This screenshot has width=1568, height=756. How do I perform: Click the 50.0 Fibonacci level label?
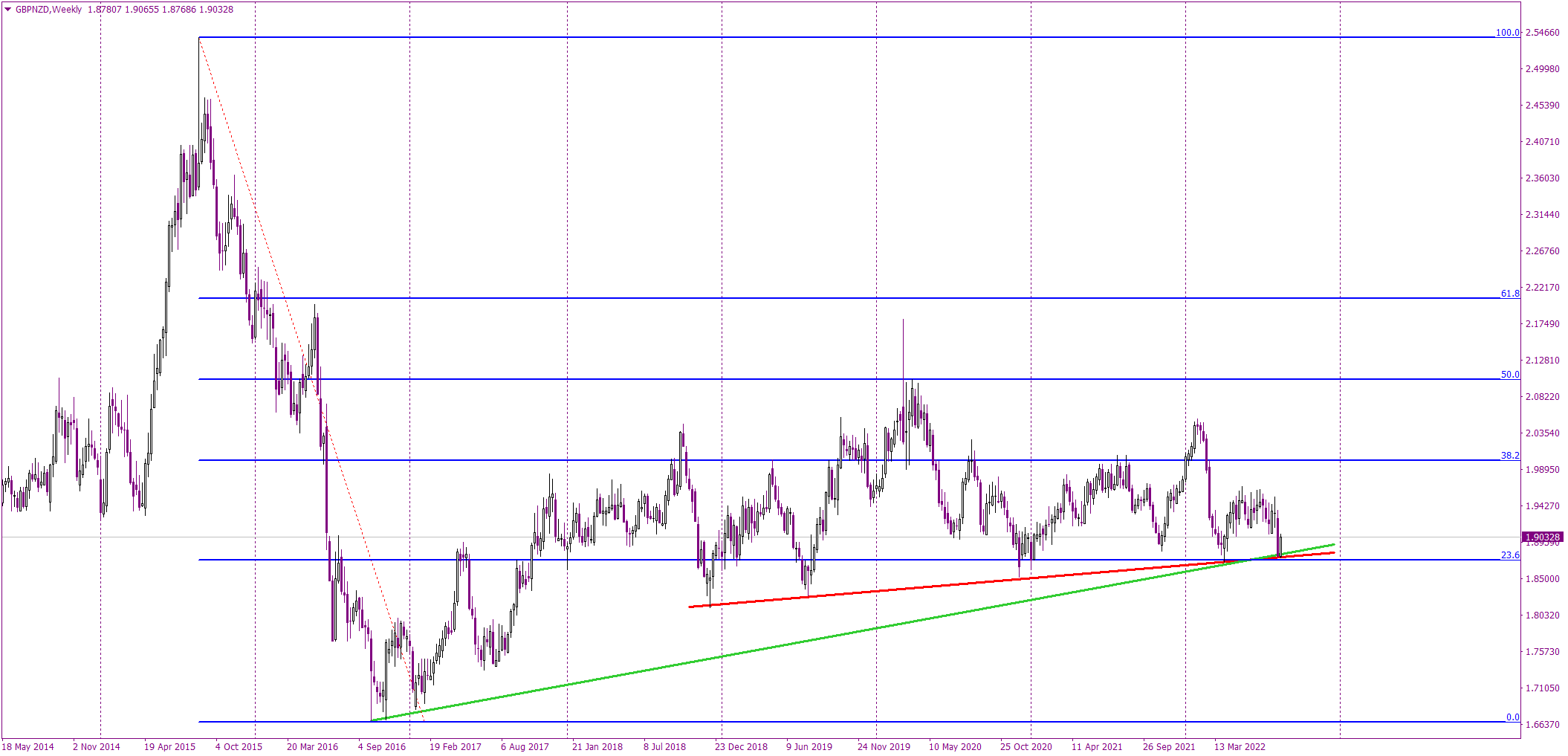pyautogui.click(x=1510, y=375)
